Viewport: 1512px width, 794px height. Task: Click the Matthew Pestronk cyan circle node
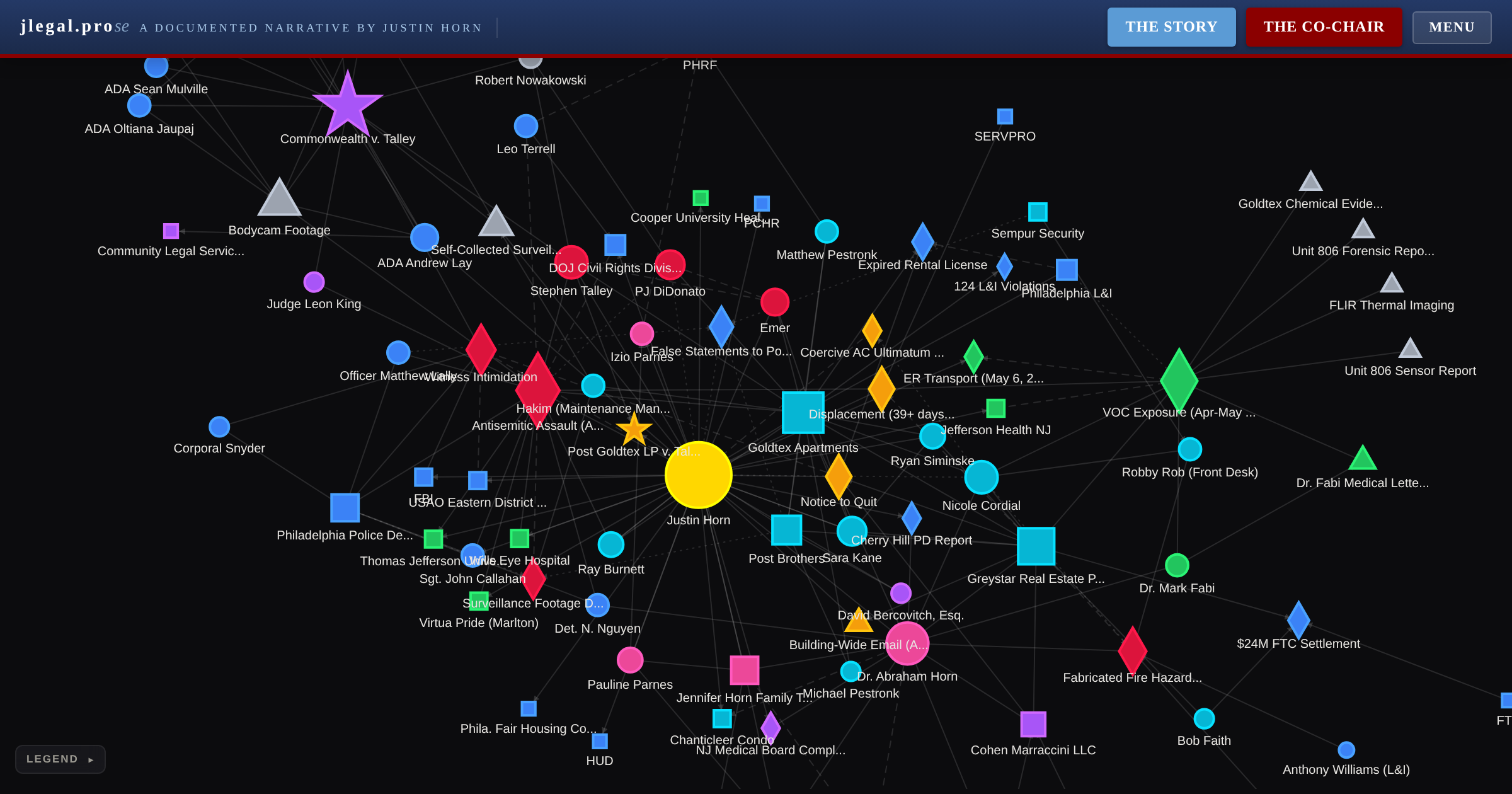point(827,231)
